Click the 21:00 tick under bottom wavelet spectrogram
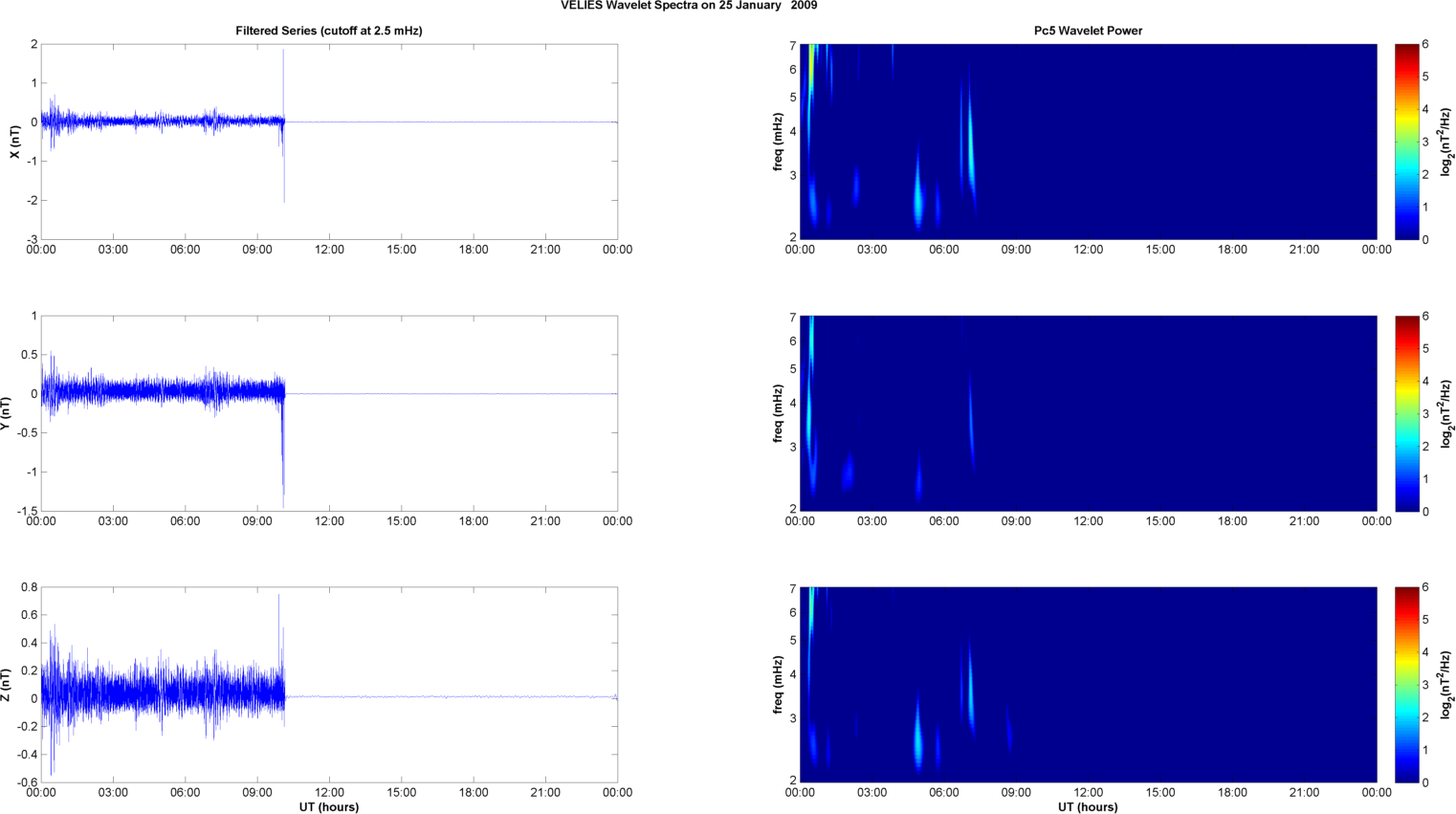 1305,793
